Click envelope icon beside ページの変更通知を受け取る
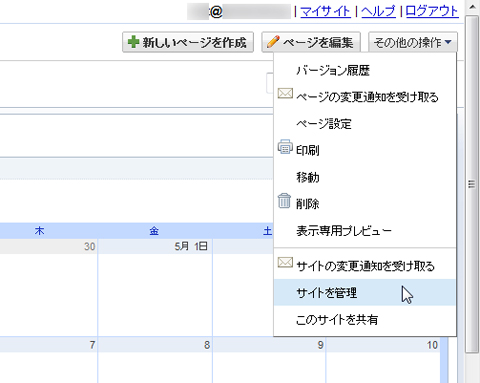Image resolution: width=480 pixels, height=383 pixels. pos(285,94)
